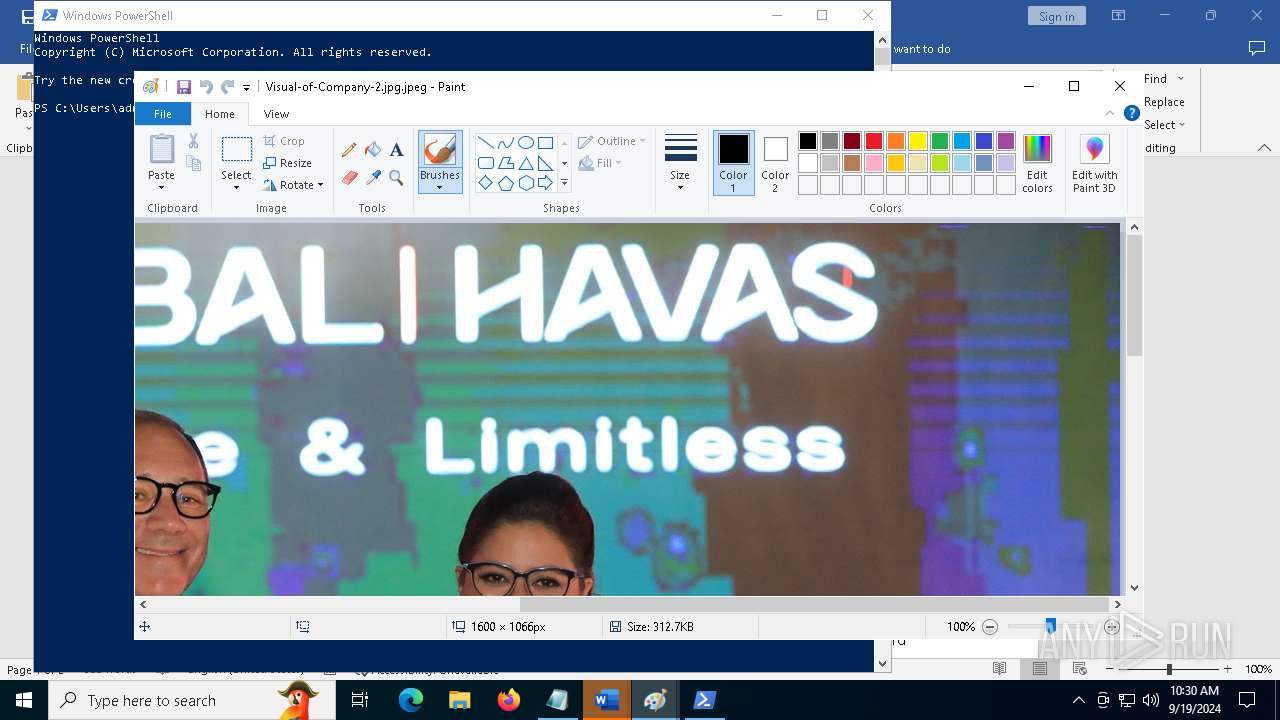Viewport: 1280px width, 720px height.
Task: Select the Magnifier tool
Action: point(396,178)
